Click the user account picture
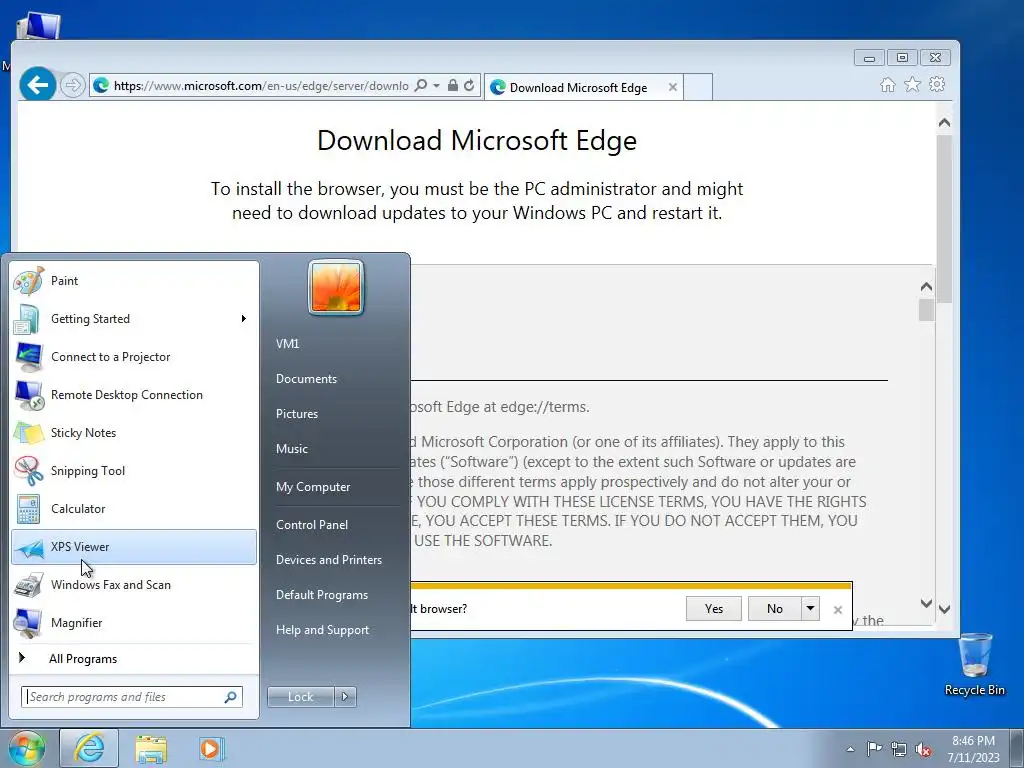The height and width of the screenshot is (768, 1024). 336,287
